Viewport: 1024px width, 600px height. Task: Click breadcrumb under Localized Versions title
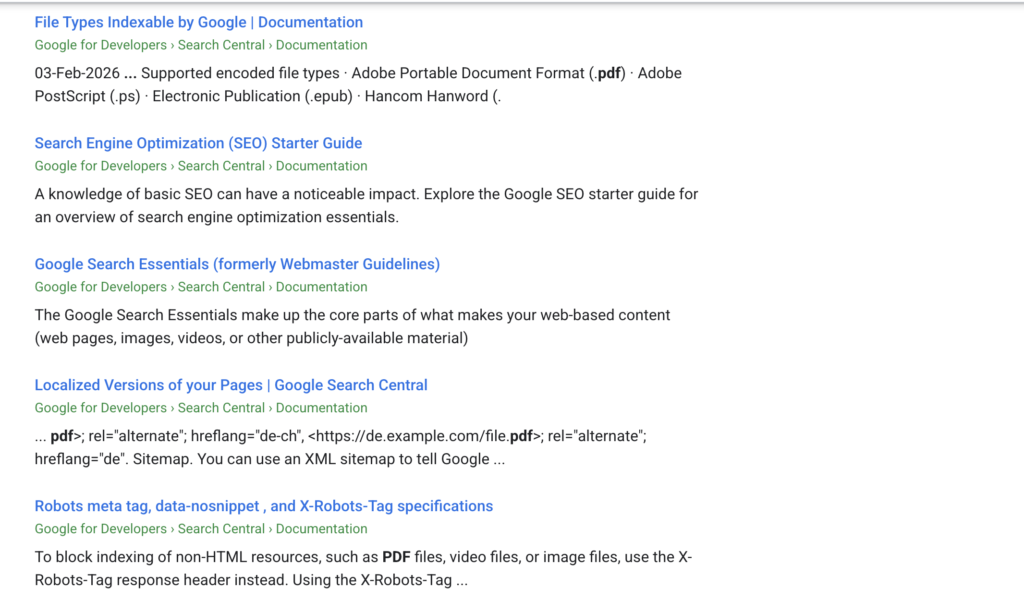pyautogui.click(x=201, y=407)
